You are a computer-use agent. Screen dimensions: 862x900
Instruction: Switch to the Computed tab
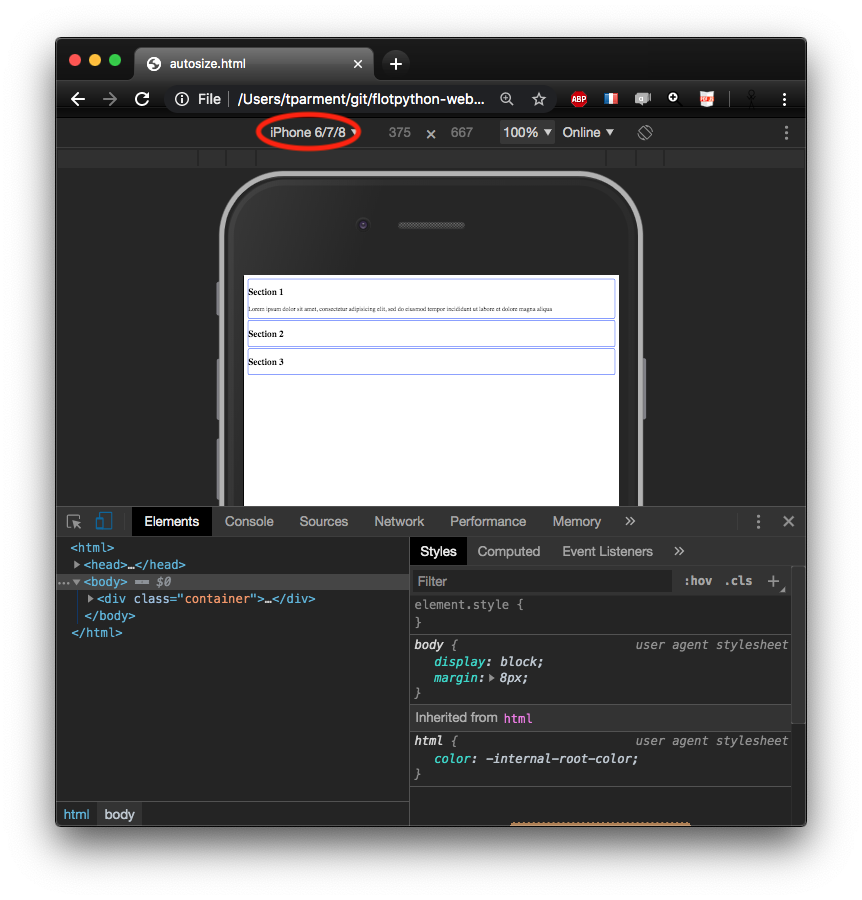coord(508,551)
